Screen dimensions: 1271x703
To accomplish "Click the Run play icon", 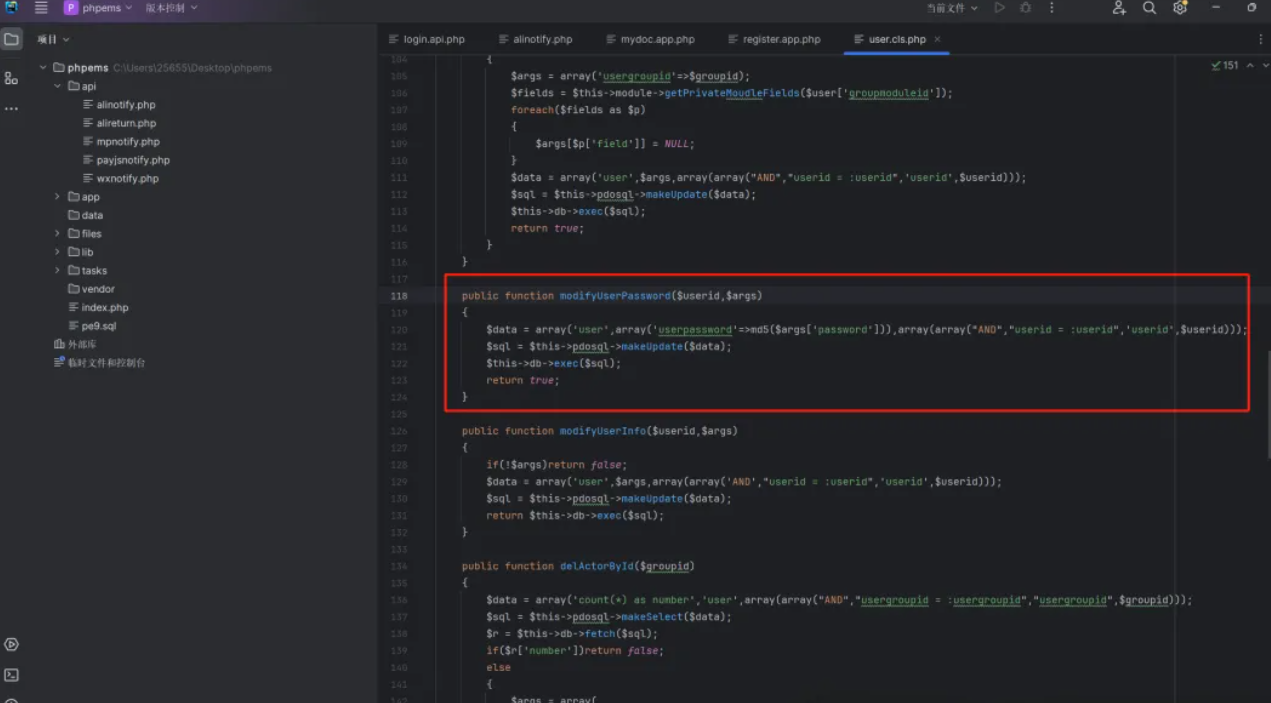I will [999, 8].
